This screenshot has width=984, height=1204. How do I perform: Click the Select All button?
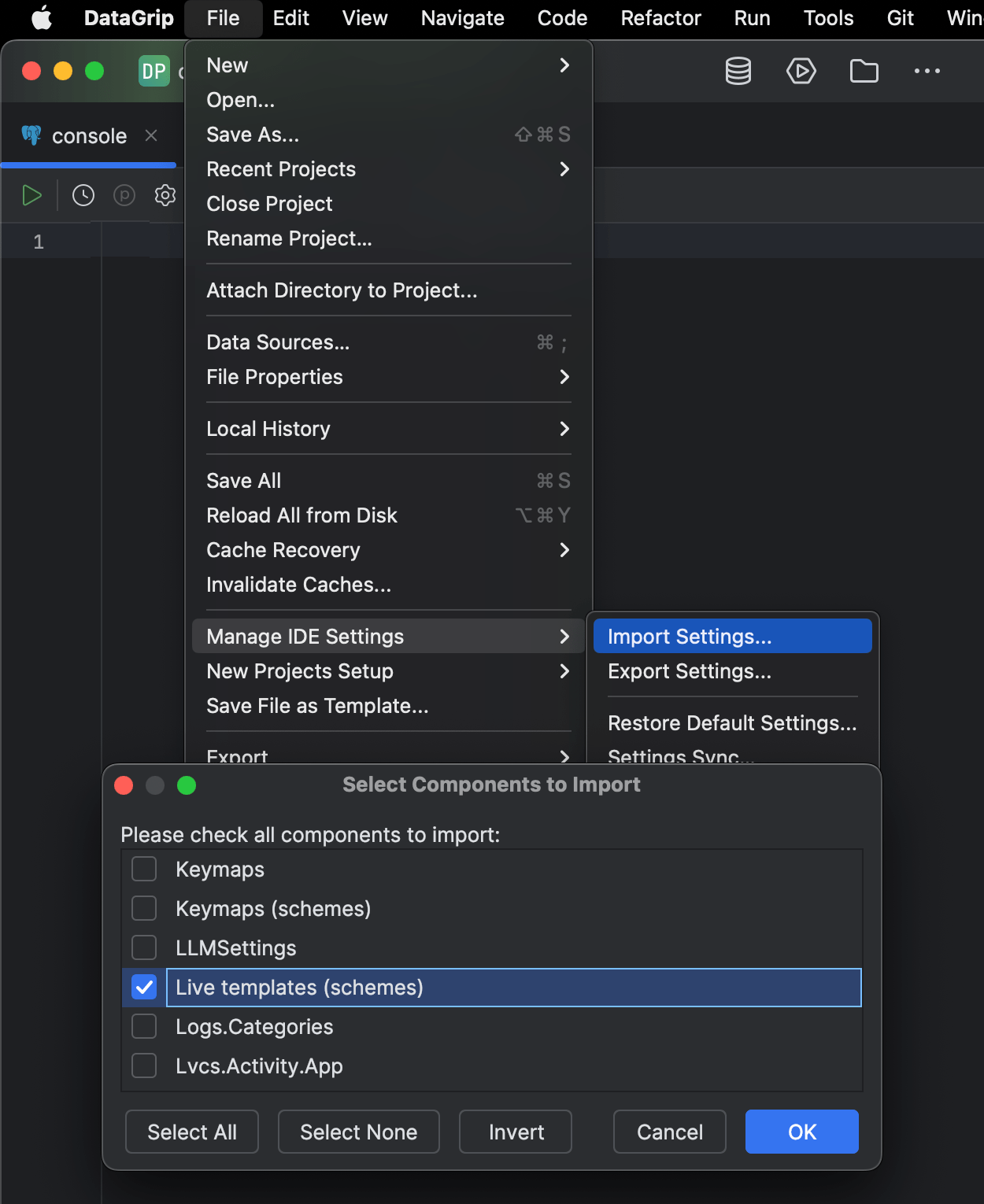coord(192,1132)
